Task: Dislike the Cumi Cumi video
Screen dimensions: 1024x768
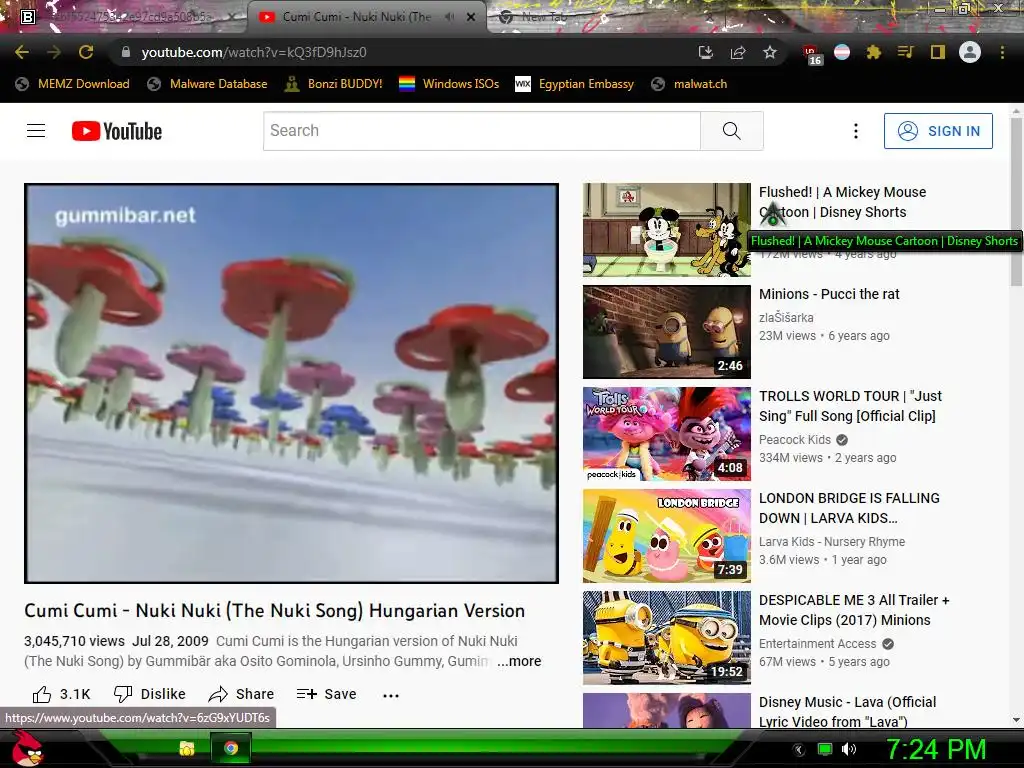Action: tap(150, 694)
